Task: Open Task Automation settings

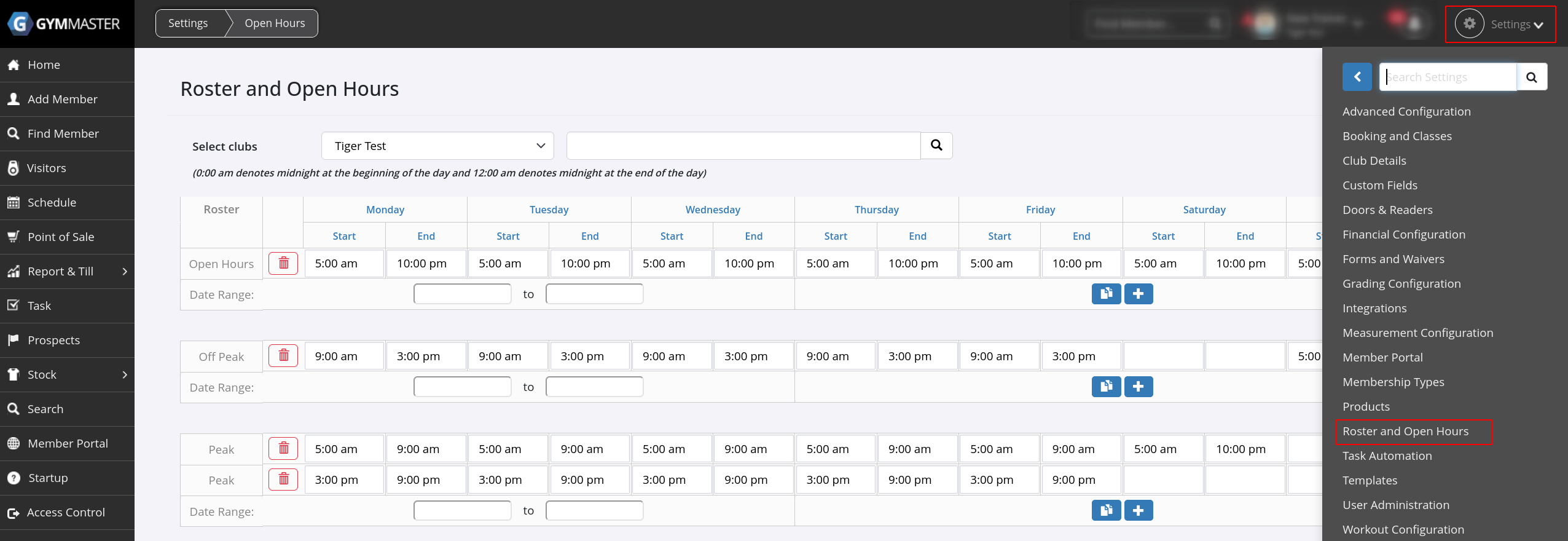Action: point(1387,456)
